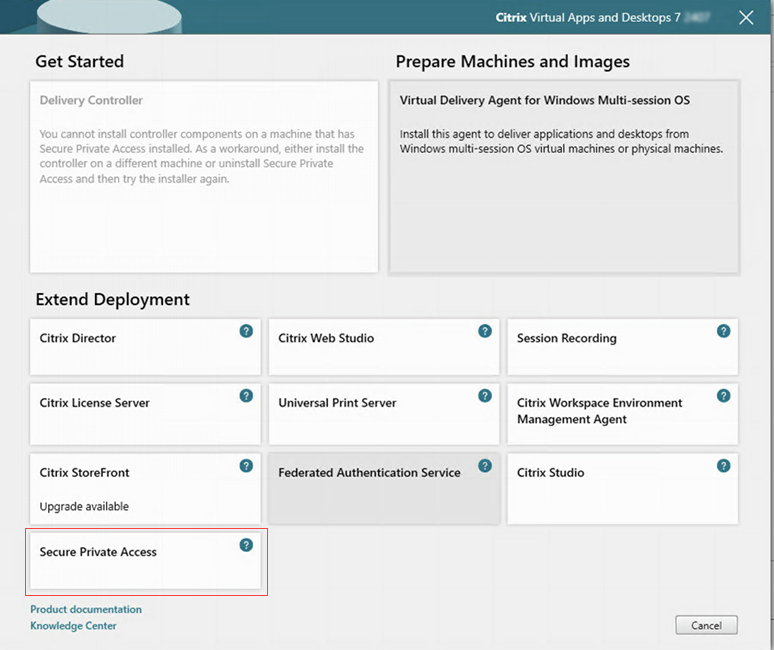Image resolution: width=774 pixels, height=650 pixels.
Task: Select Virtual Delivery Agent for Multi-session OS
Action: pos(564,177)
